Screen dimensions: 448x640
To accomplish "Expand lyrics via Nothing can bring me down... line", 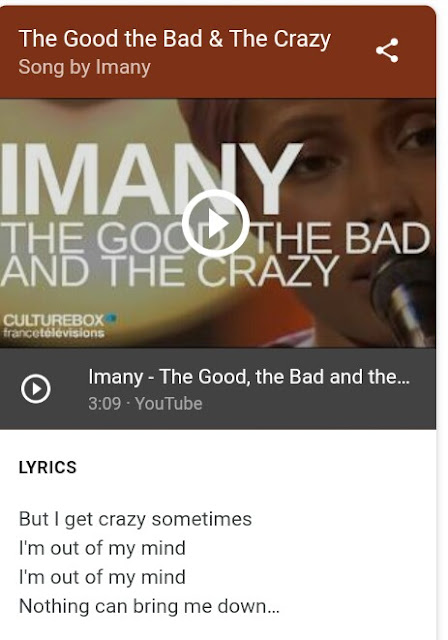I will [x=149, y=606].
